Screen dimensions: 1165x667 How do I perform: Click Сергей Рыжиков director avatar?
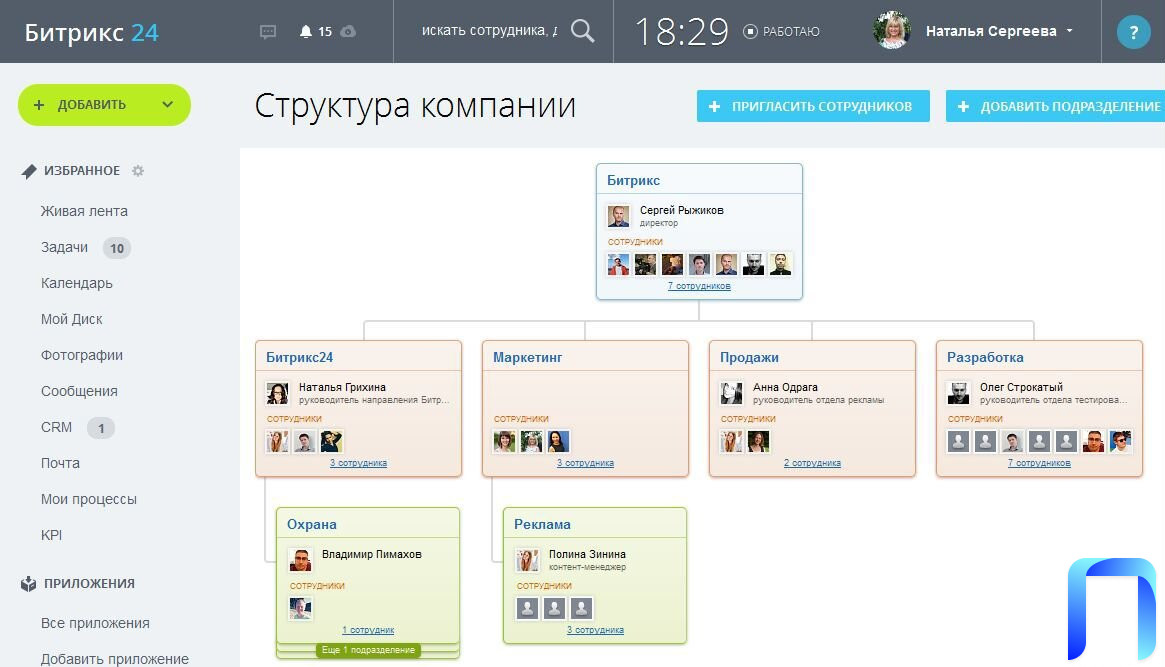pyautogui.click(x=618, y=216)
